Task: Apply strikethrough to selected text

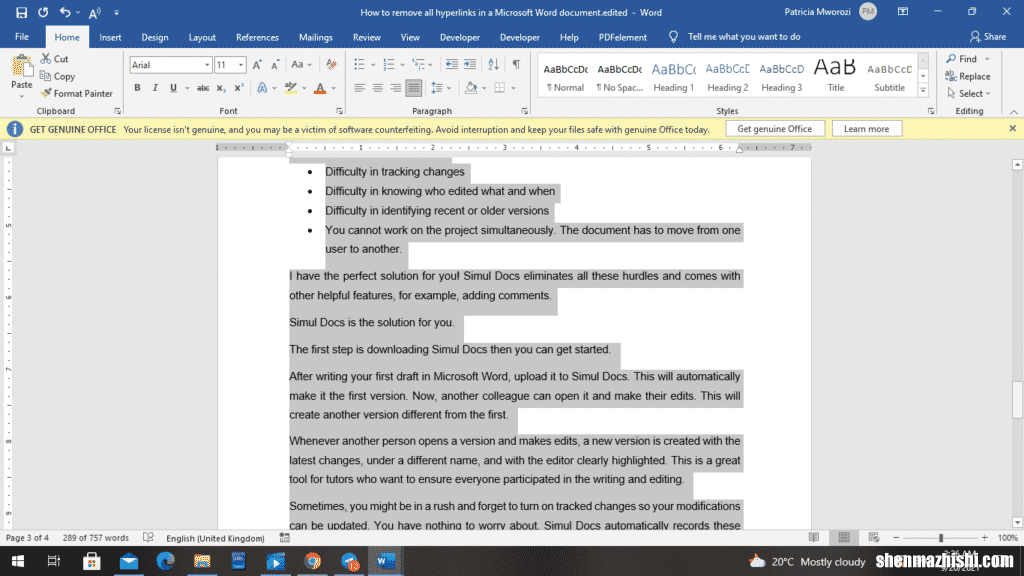Action: 203,88
